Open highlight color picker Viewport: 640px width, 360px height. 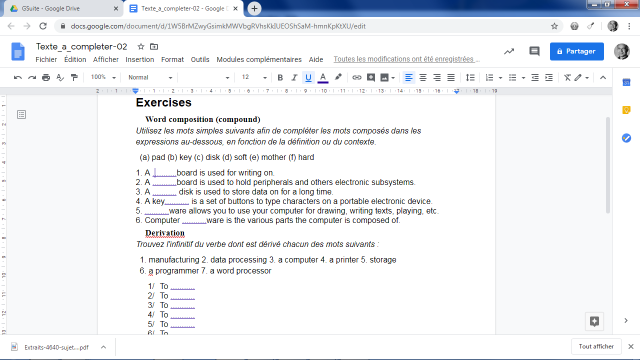(x=338, y=78)
